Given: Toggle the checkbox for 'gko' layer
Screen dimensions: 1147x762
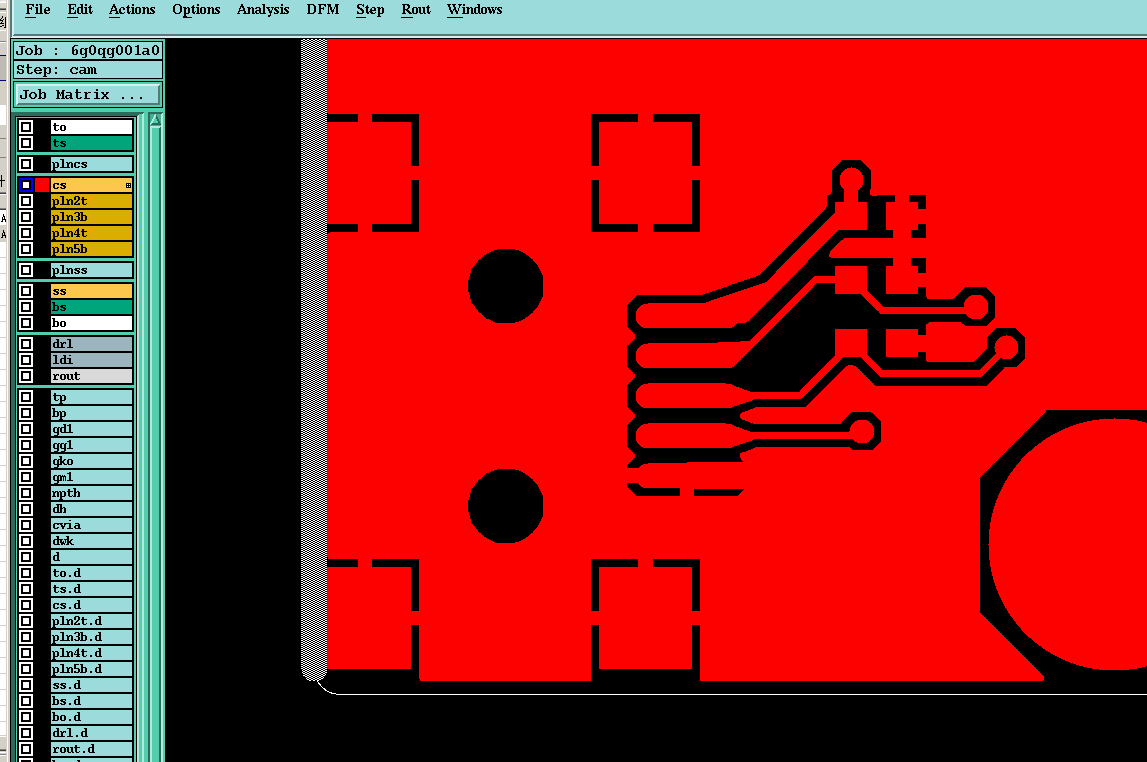Looking at the screenshot, I should (x=26, y=461).
